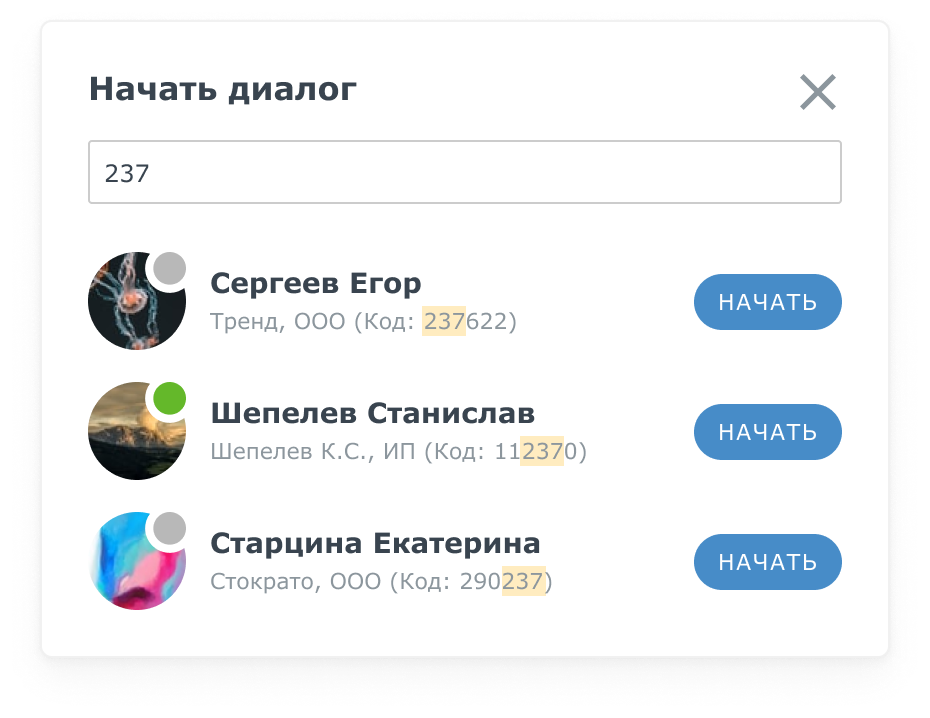
Task: Select the name Шепелев Станислав
Action: pyautogui.click(x=372, y=413)
